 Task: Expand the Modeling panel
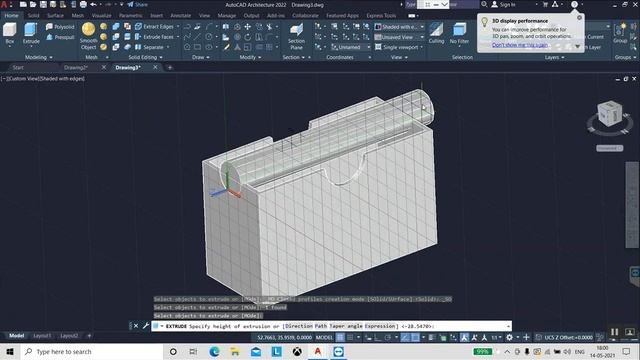tap(39, 57)
